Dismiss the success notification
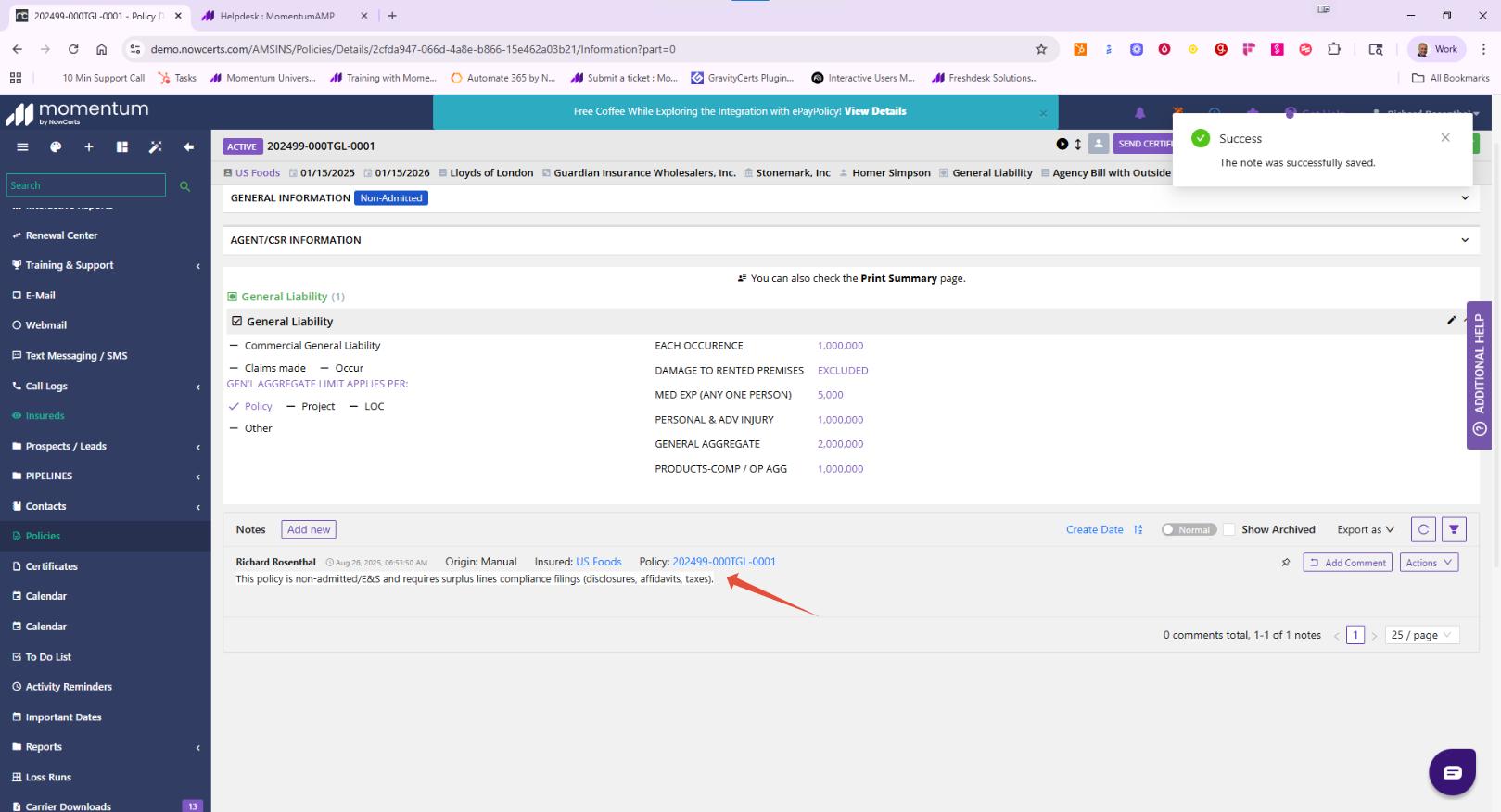The height and width of the screenshot is (812, 1501). (x=1445, y=137)
